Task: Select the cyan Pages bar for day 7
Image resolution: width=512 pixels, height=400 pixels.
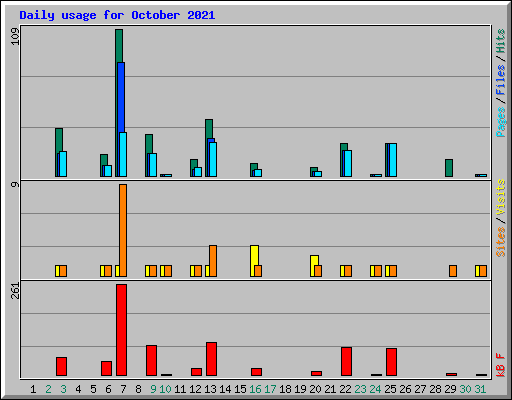Action: [x=123, y=154]
